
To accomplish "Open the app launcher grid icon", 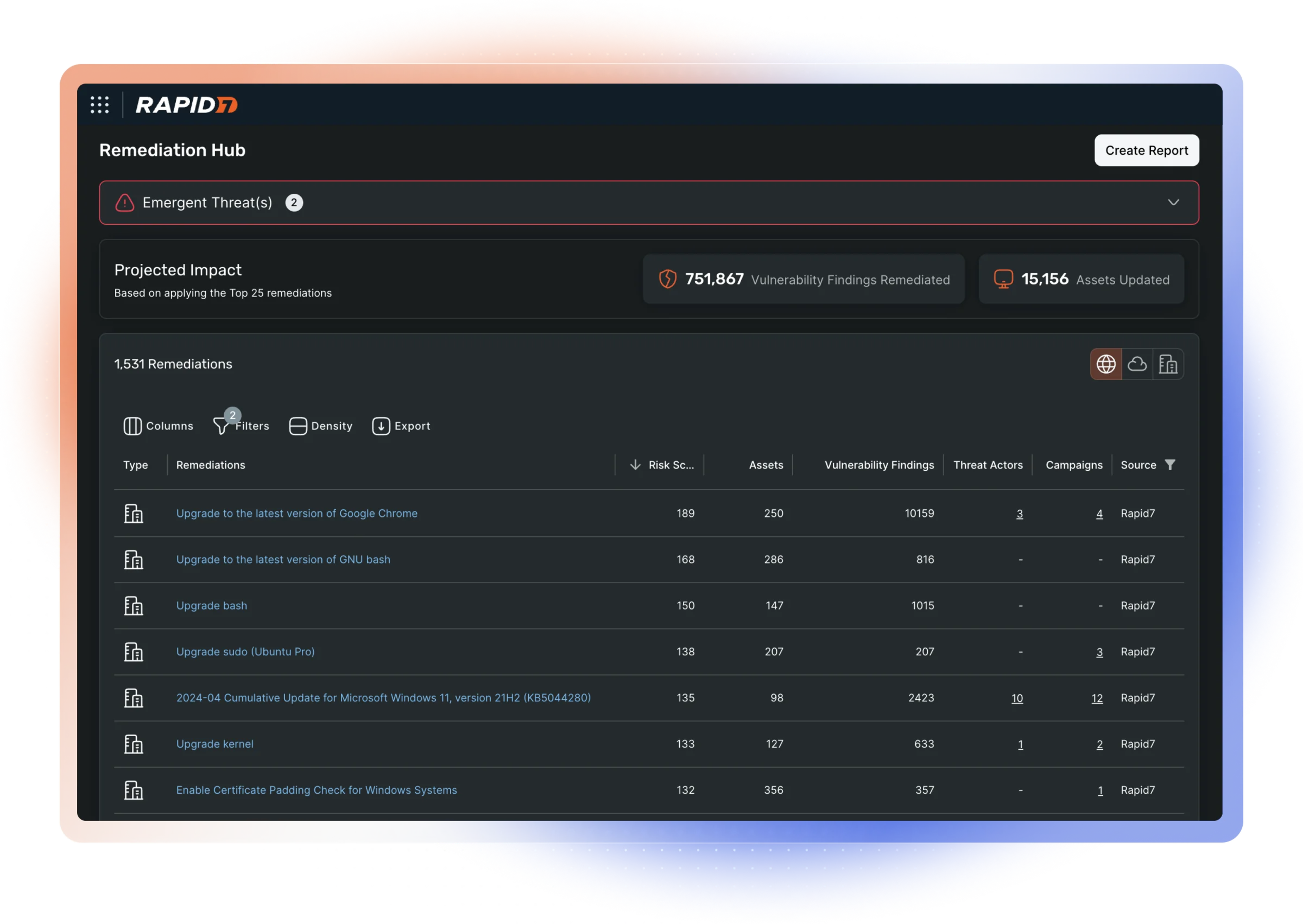I will tap(99, 105).
